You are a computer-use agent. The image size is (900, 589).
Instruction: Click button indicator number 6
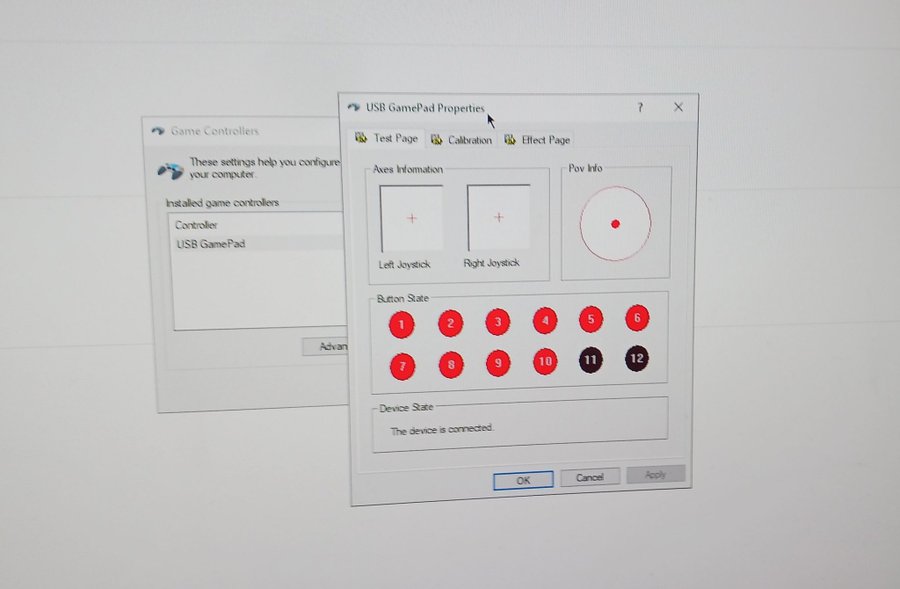pos(637,319)
